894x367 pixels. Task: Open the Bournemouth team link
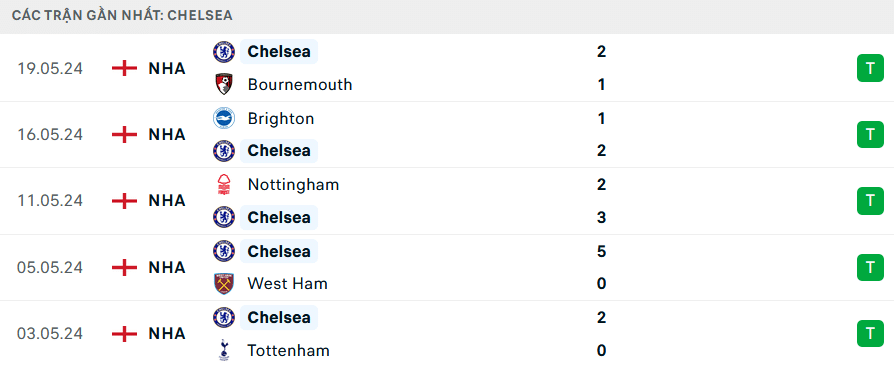click(300, 84)
